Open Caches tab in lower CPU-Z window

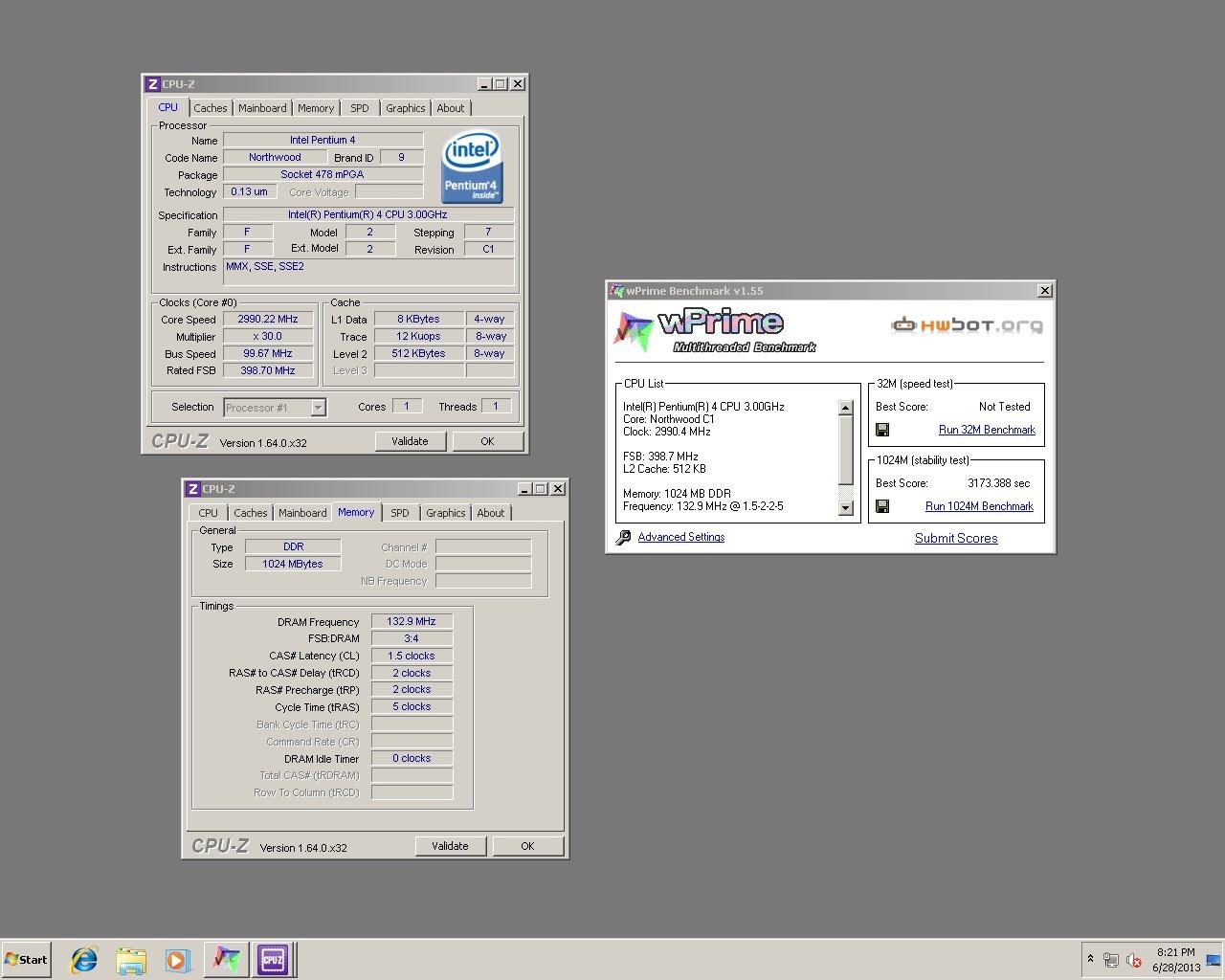point(251,513)
